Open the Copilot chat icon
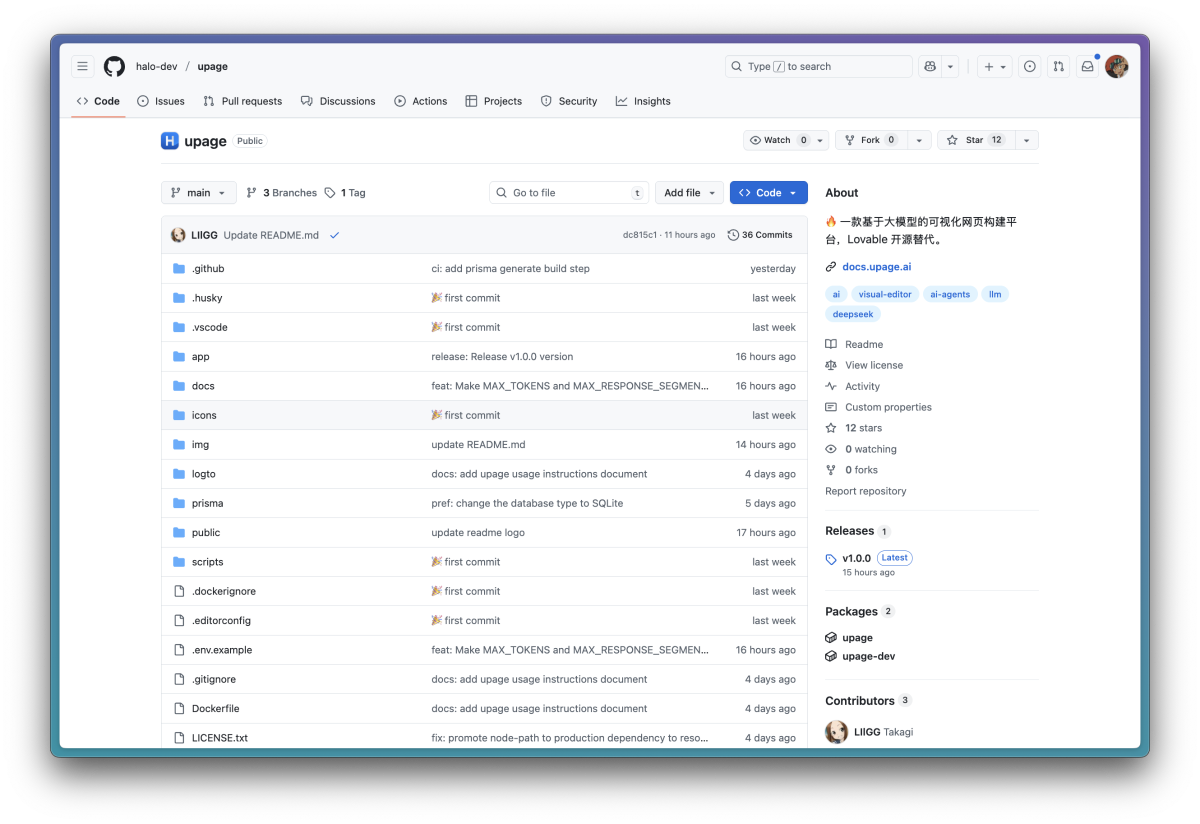The image size is (1200, 824). click(930, 66)
